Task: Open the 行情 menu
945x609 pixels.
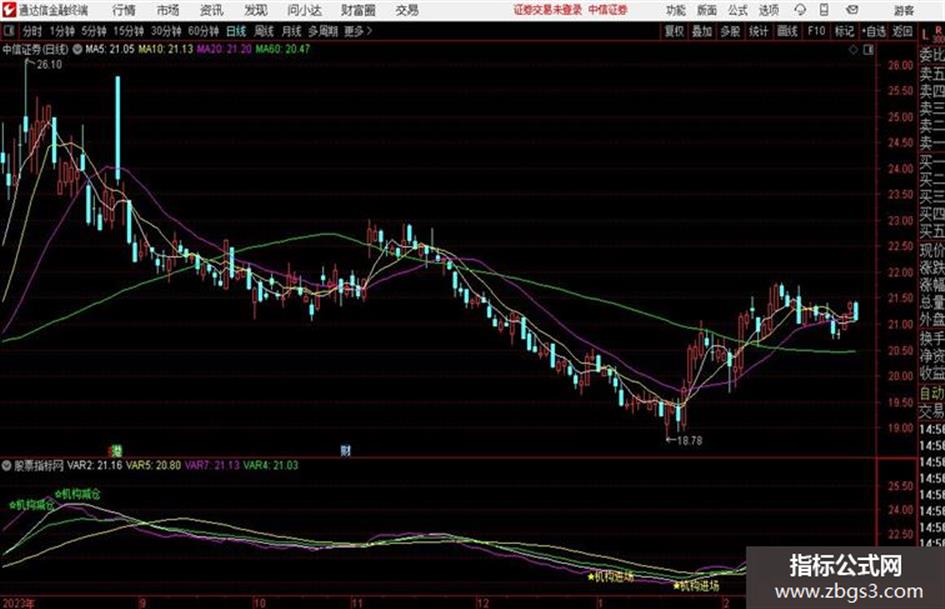Action: [x=124, y=10]
